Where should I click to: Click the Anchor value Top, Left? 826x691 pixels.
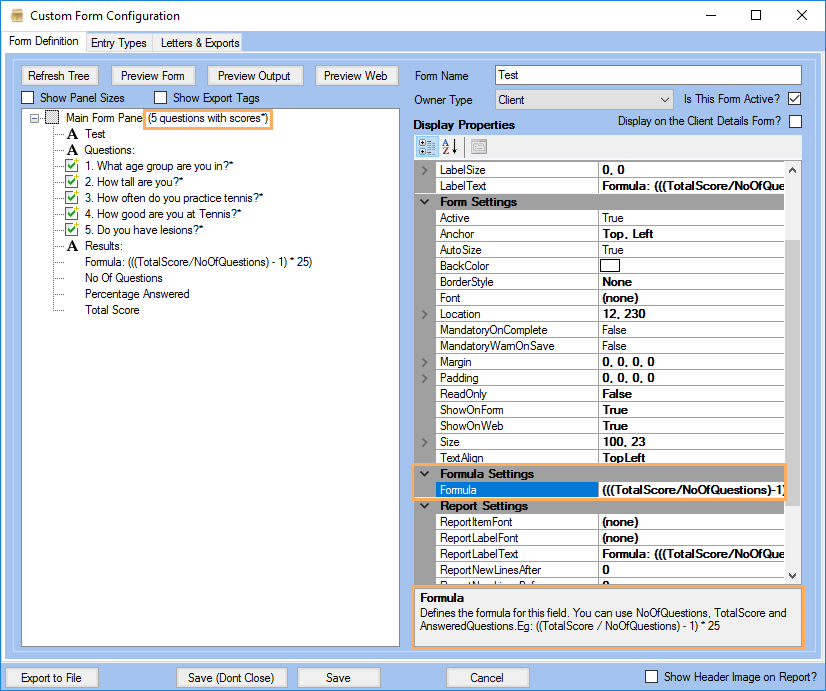(692, 234)
